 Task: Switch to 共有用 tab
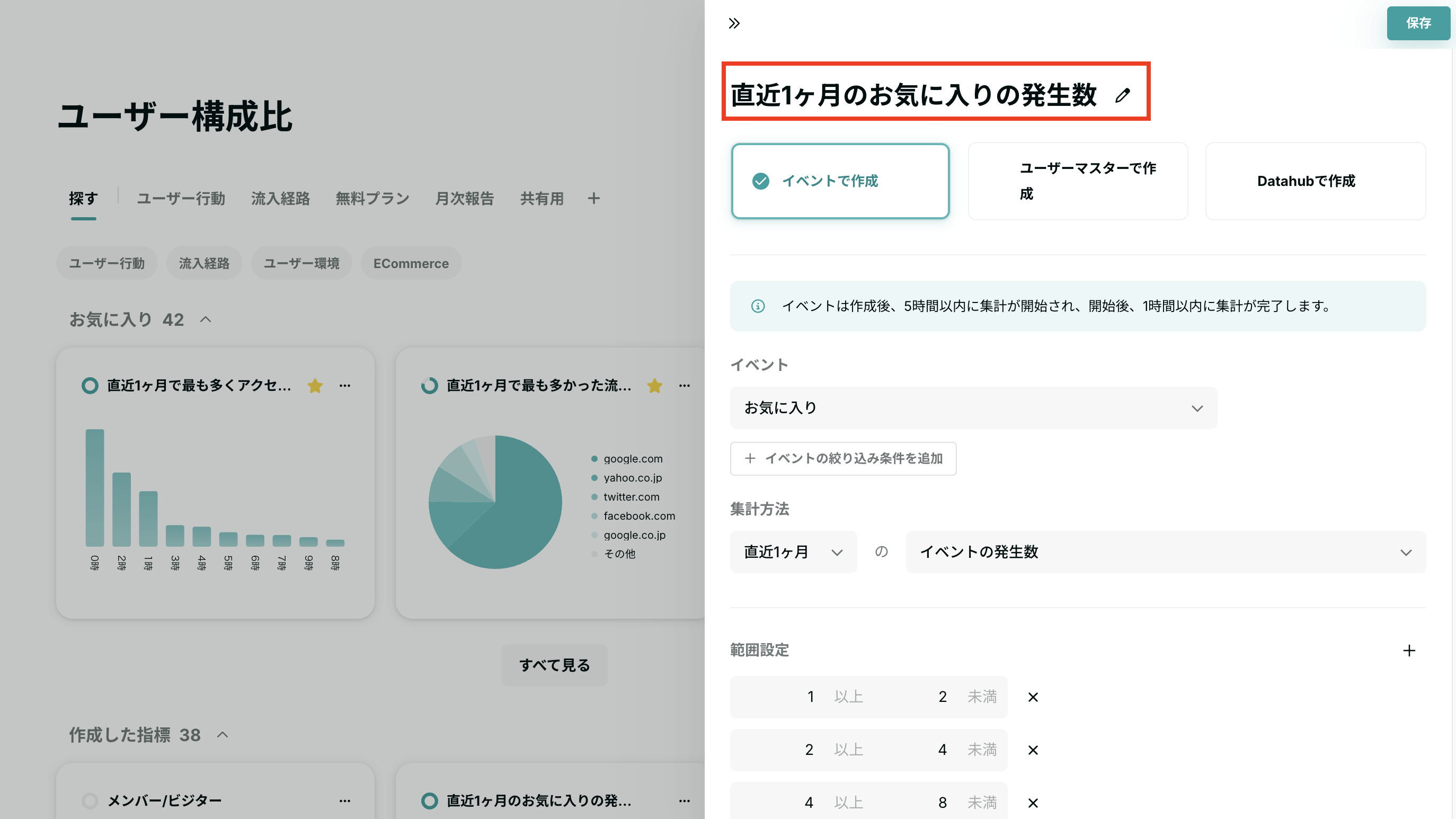coord(542,198)
